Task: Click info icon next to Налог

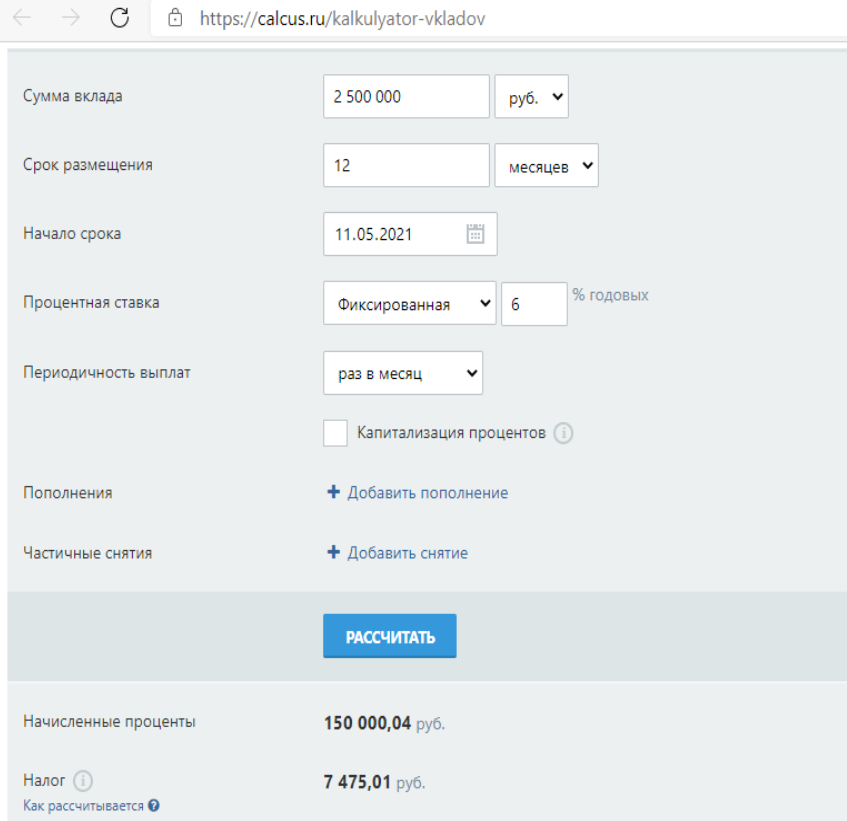Action: (x=83, y=780)
